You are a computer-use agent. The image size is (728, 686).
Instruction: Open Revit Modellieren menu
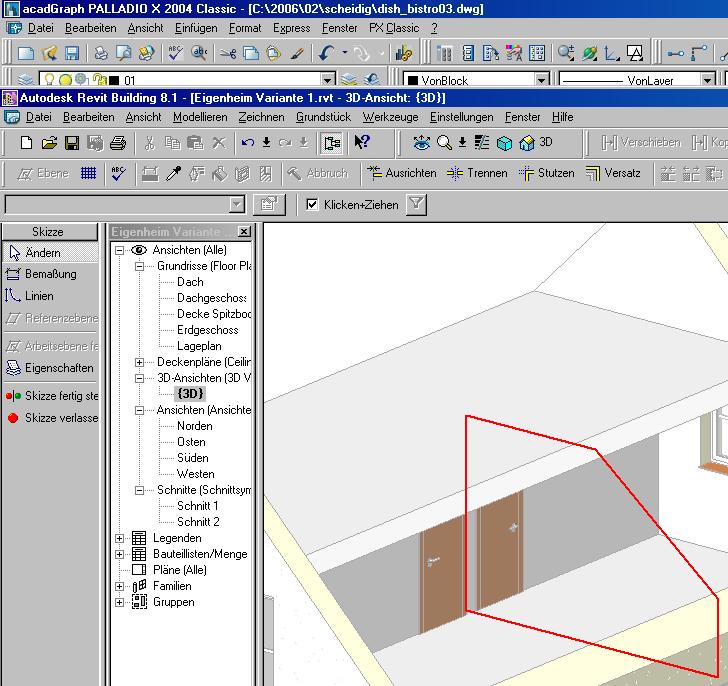point(200,117)
